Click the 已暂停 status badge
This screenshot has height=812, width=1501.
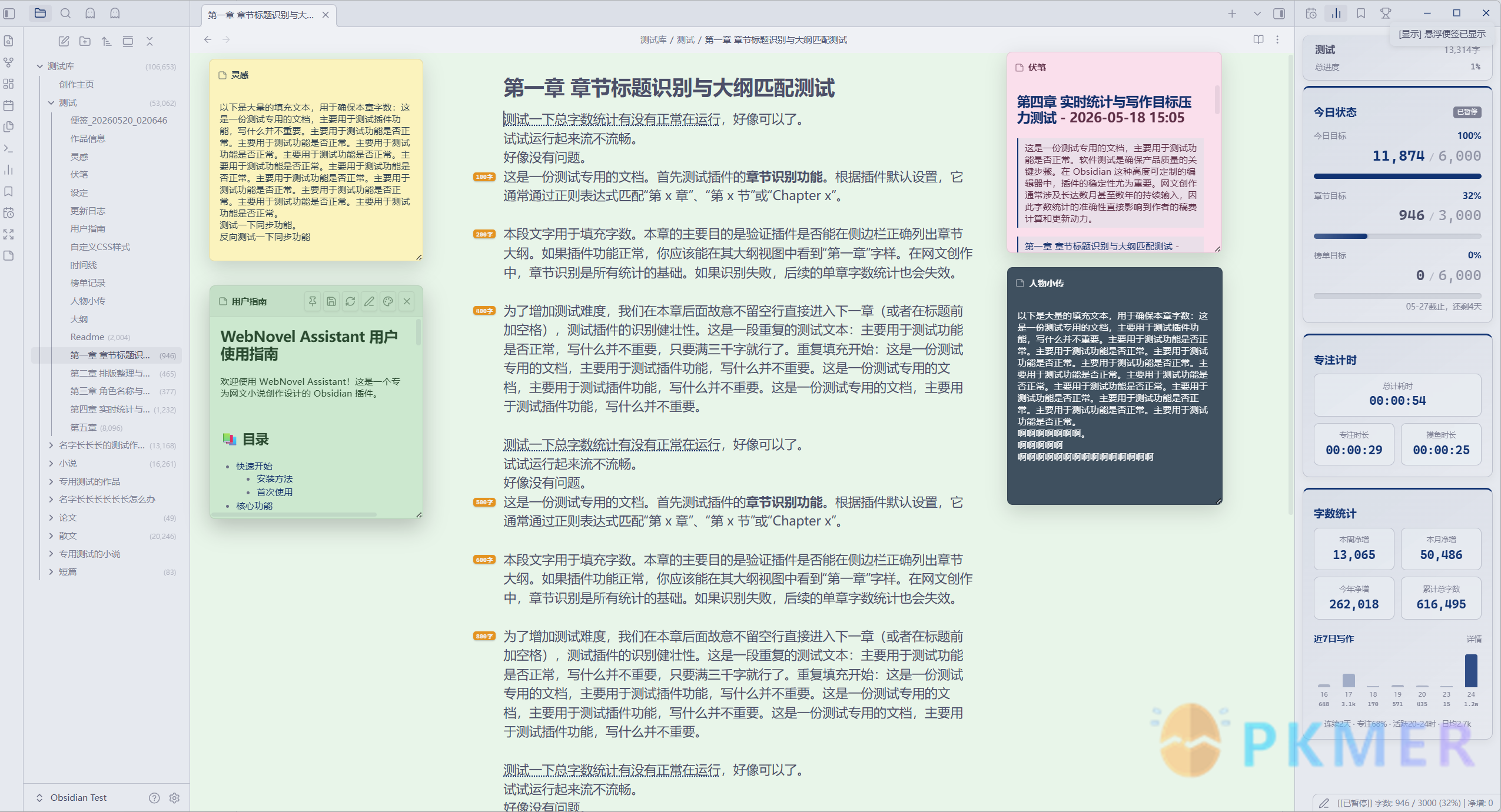(x=1467, y=112)
